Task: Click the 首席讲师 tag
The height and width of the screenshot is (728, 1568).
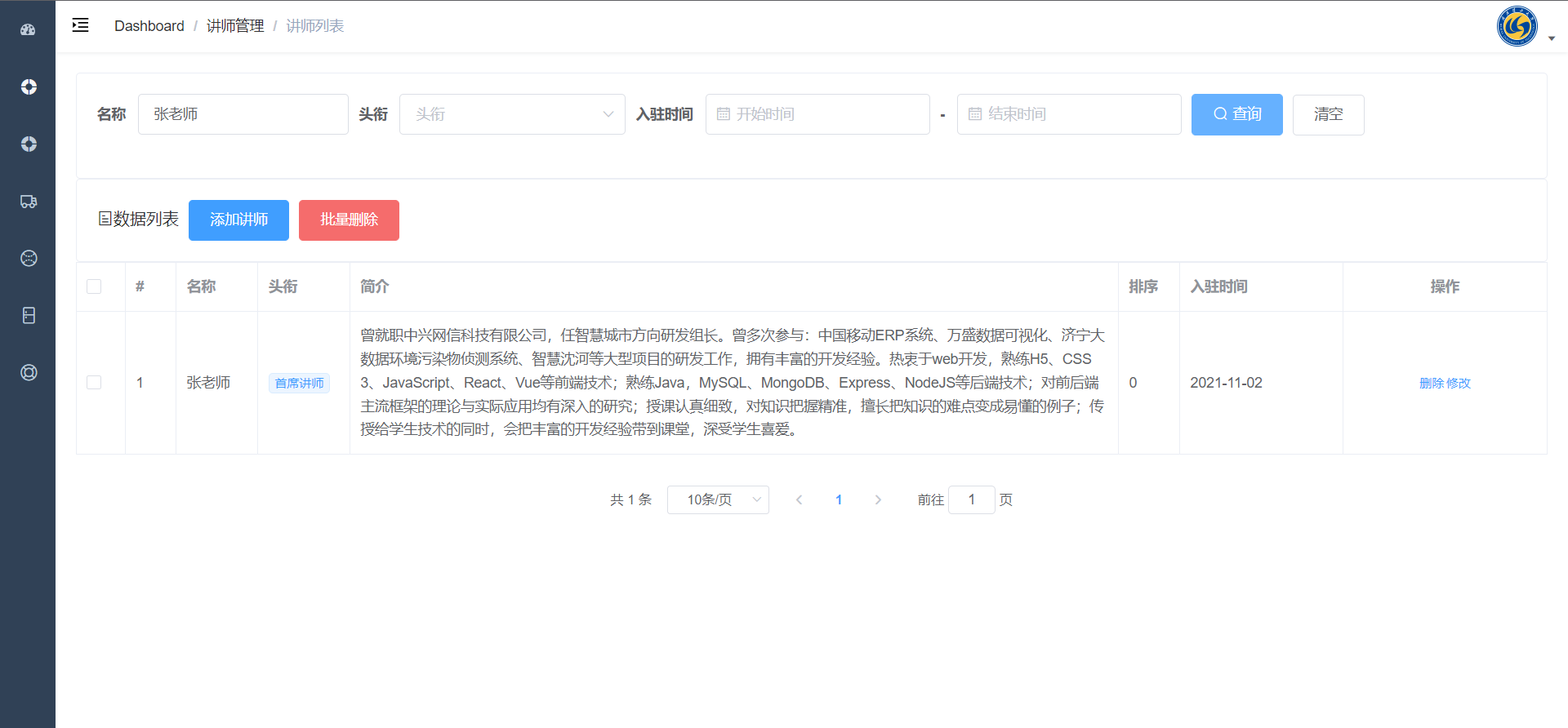Action: (x=299, y=384)
